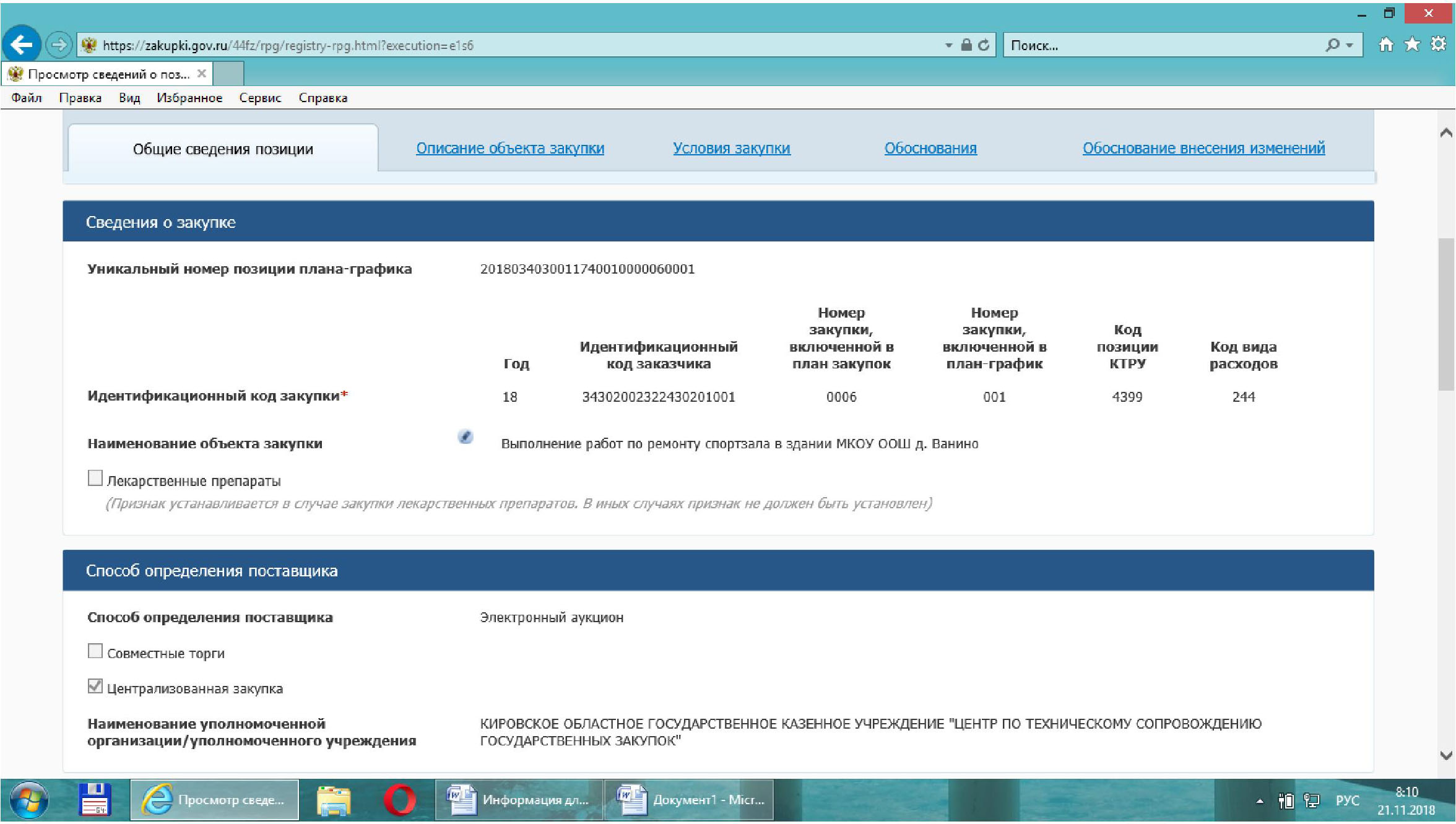Click the edit pencil icon near object name
Screen dimensions: 1456x824
(466, 436)
